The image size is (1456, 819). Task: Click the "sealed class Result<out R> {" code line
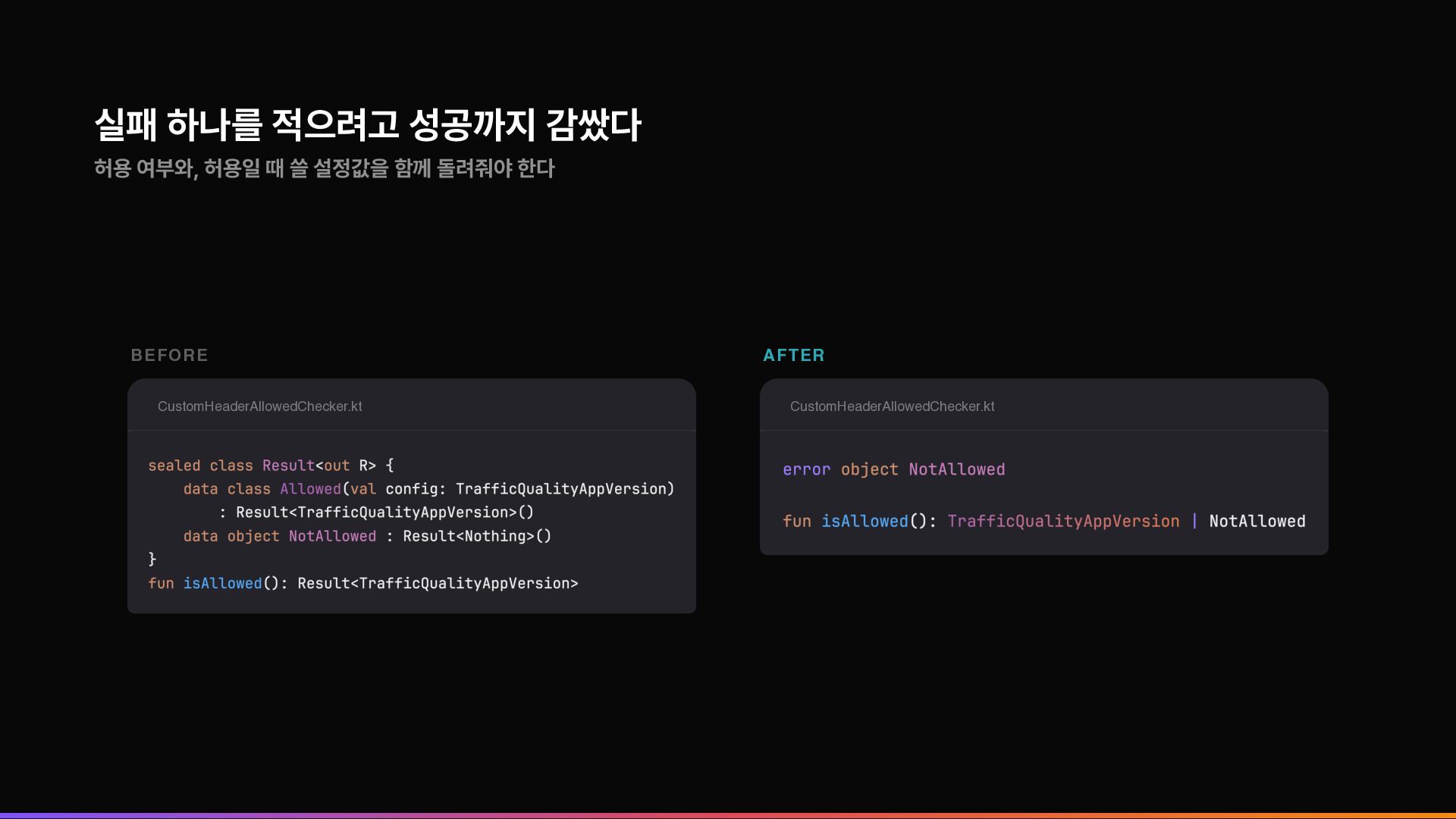pyautogui.click(x=271, y=466)
